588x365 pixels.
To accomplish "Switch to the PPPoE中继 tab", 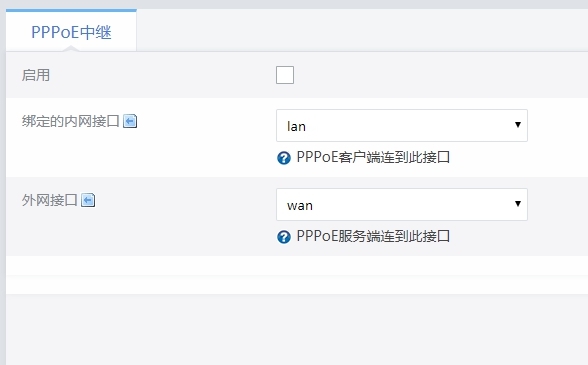I will pos(71,32).
